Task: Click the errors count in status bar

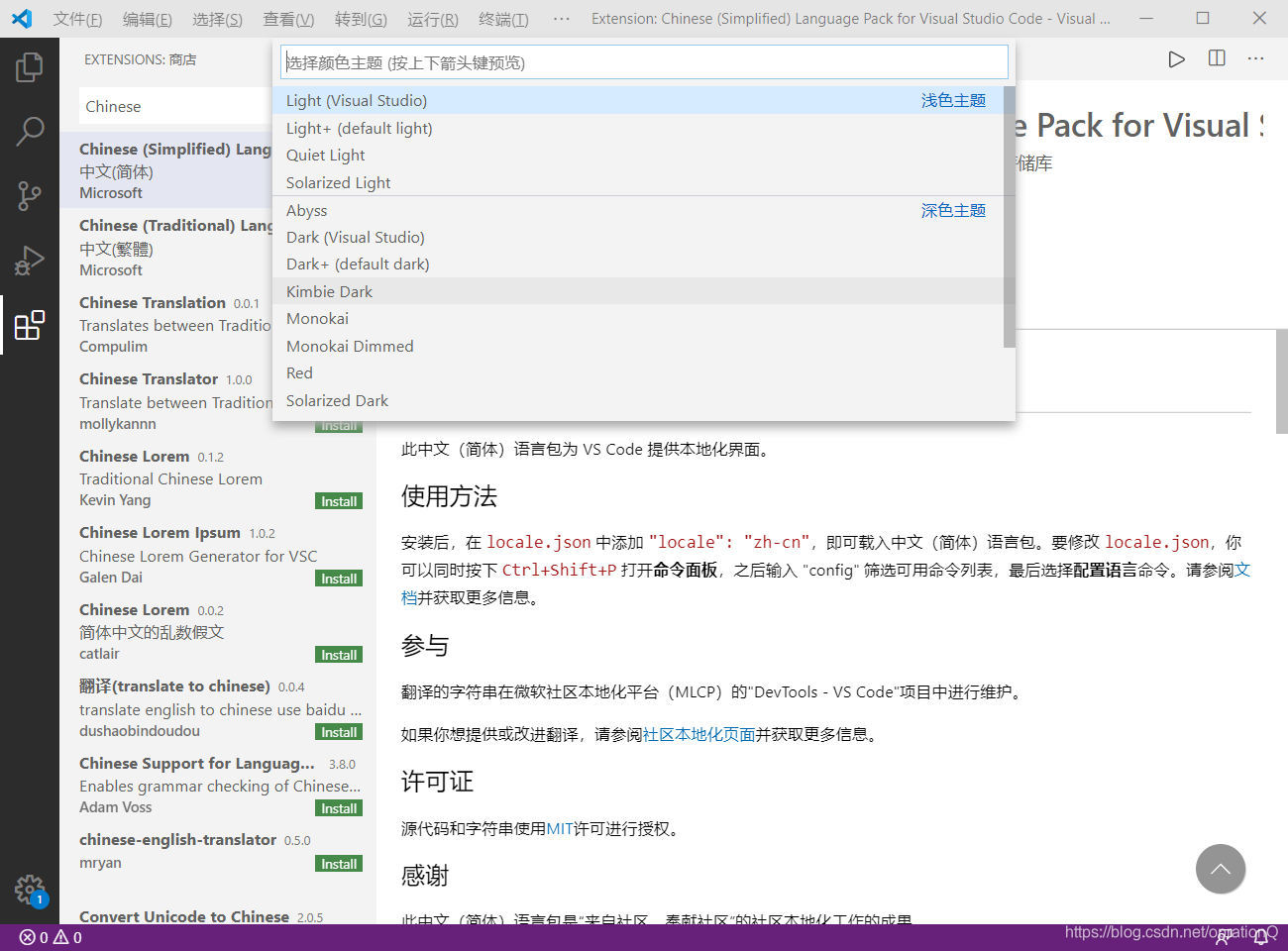Action: [x=34, y=937]
